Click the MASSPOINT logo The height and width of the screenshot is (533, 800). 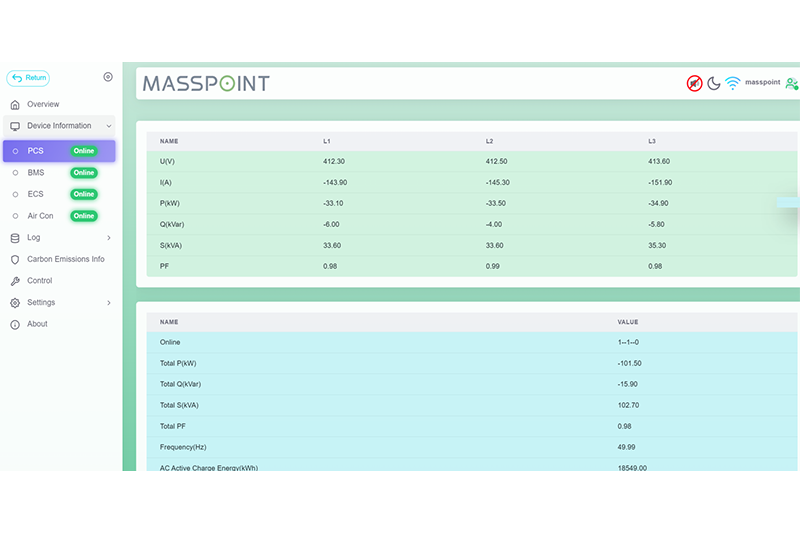tap(206, 83)
